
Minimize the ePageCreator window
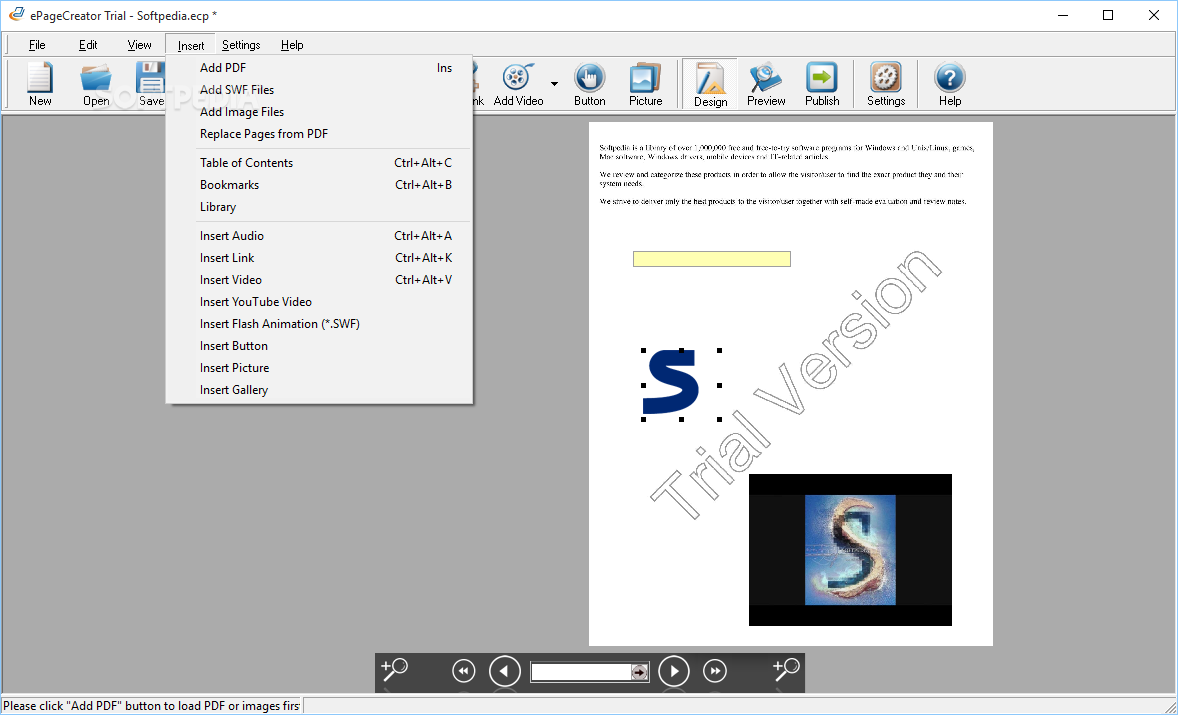pyautogui.click(x=1062, y=15)
